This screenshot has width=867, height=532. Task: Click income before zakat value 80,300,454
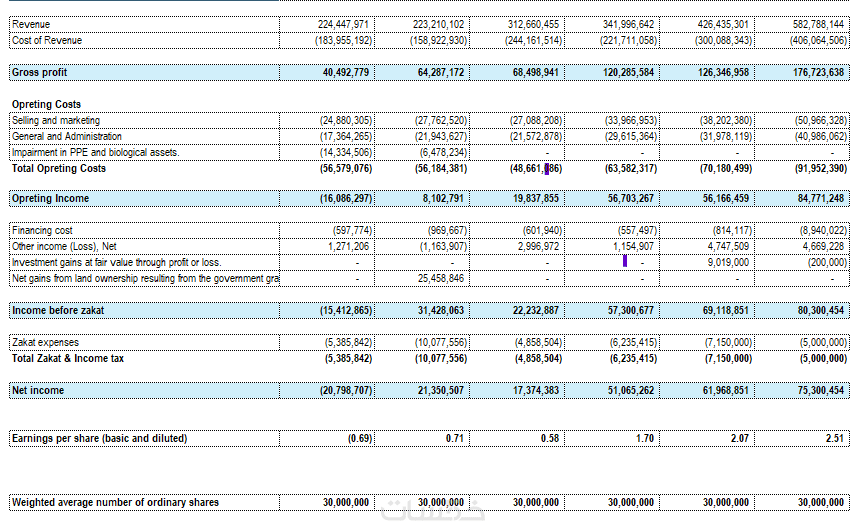click(821, 311)
